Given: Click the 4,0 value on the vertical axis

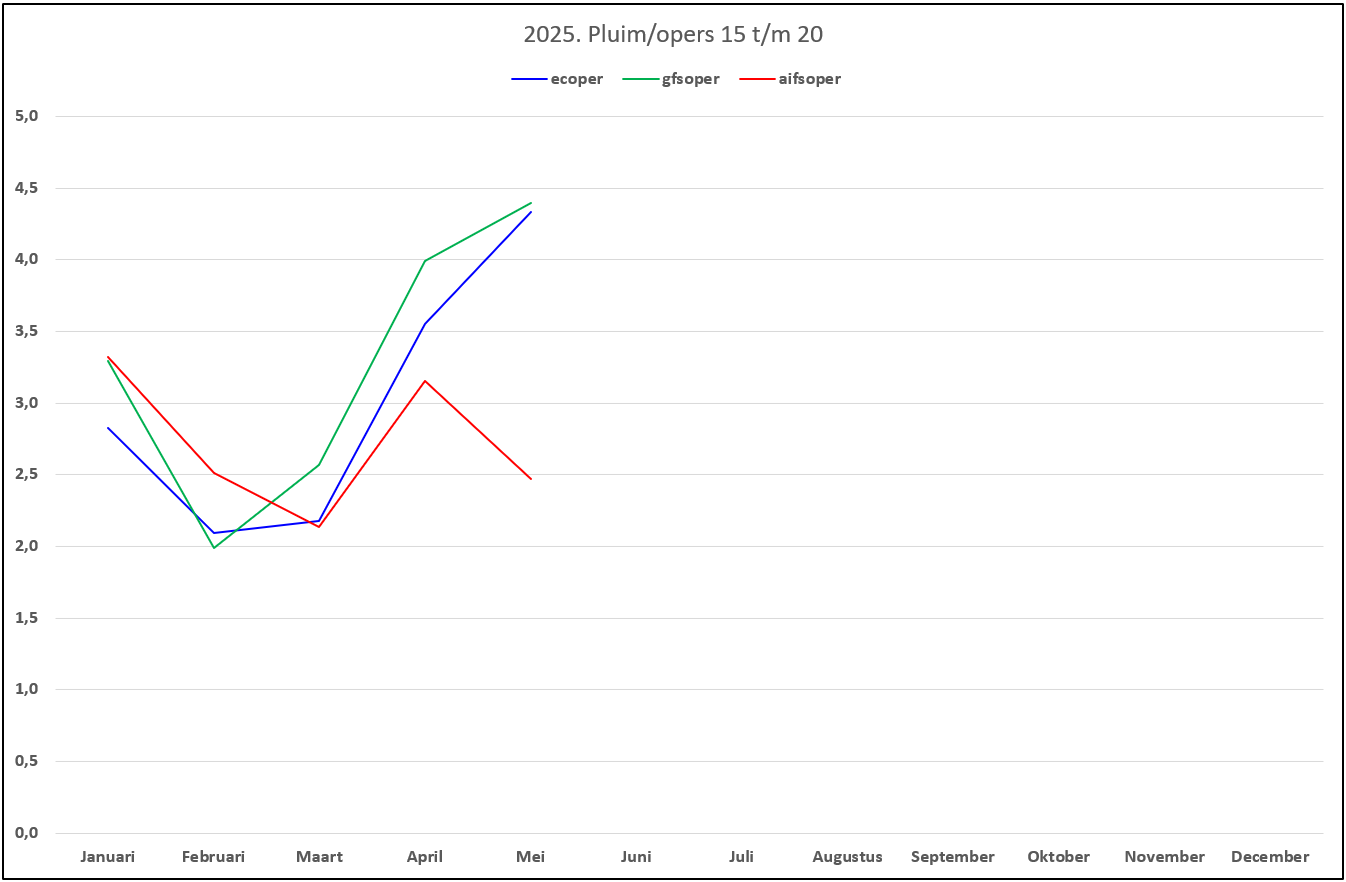Looking at the screenshot, I should [x=27, y=259].
